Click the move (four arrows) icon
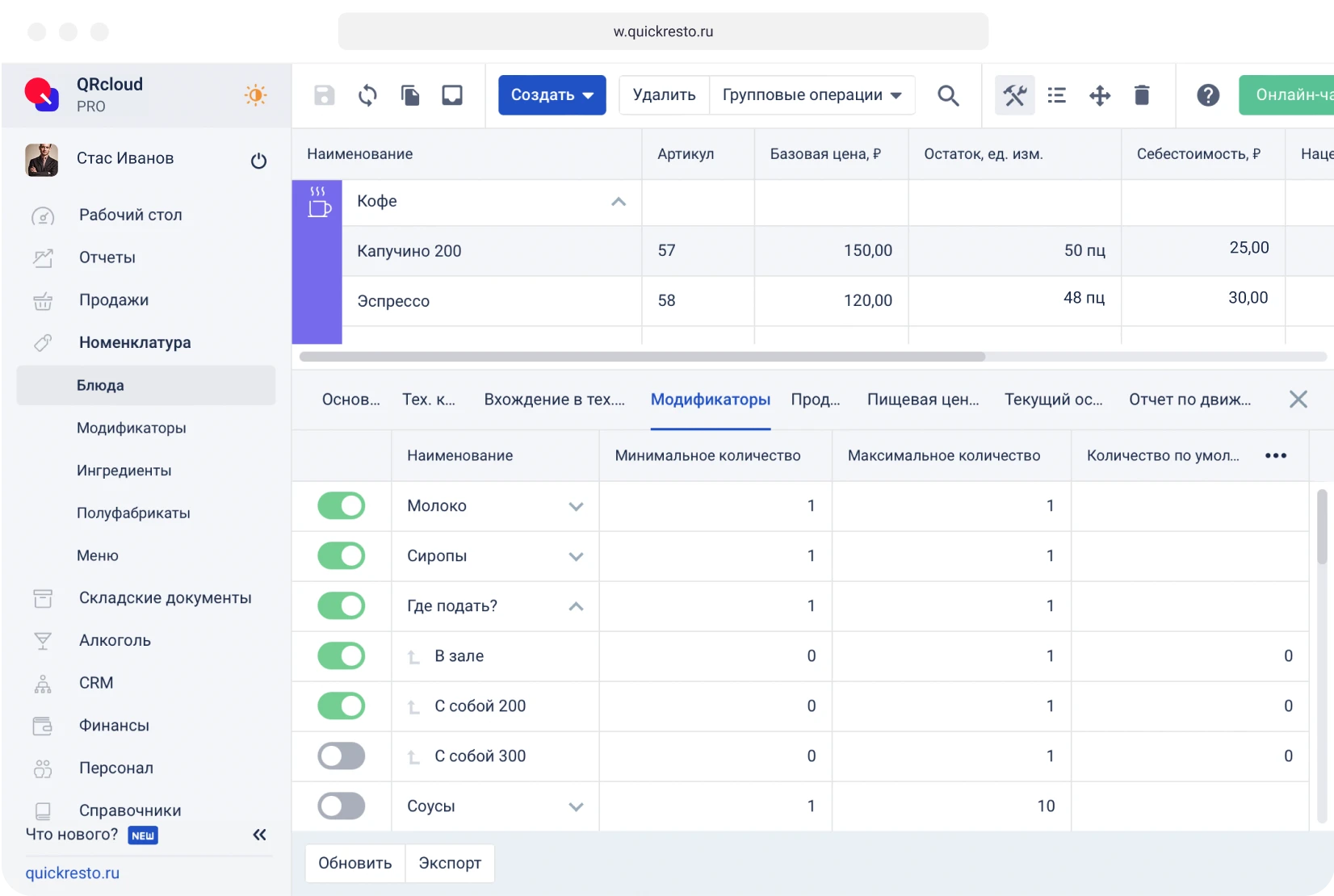Viewport: 1334px width, 896px height. (1099, 94)
